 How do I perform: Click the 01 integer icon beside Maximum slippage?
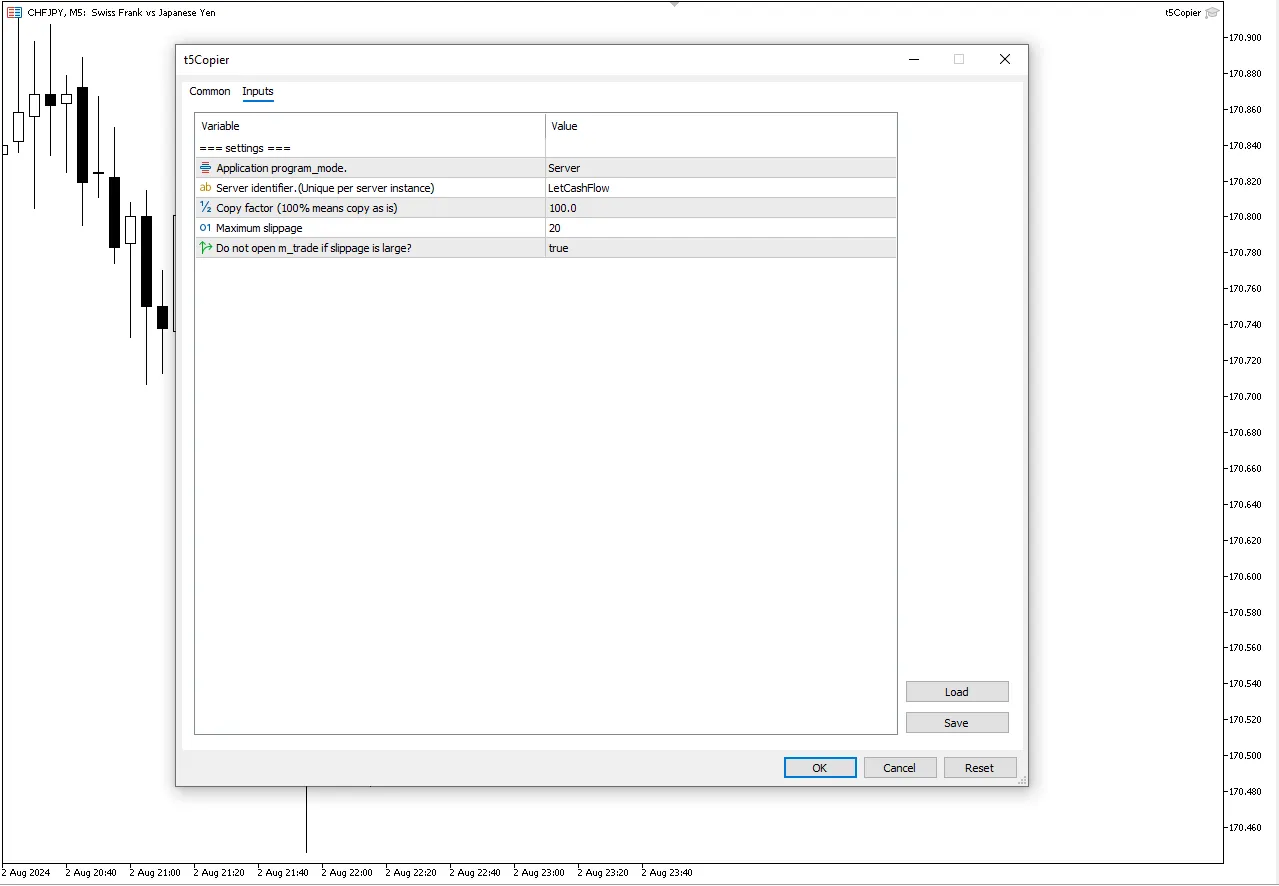[x=206, y=228]
